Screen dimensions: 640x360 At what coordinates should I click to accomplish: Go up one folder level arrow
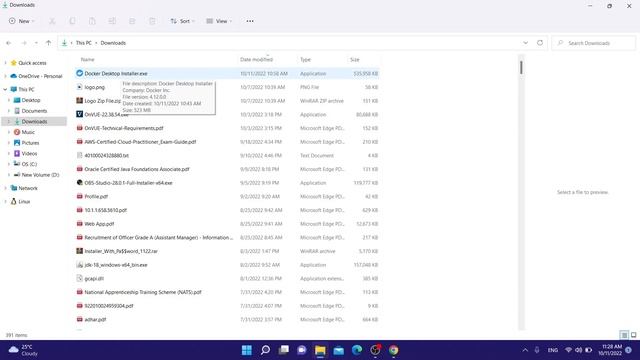click(49, 43)
